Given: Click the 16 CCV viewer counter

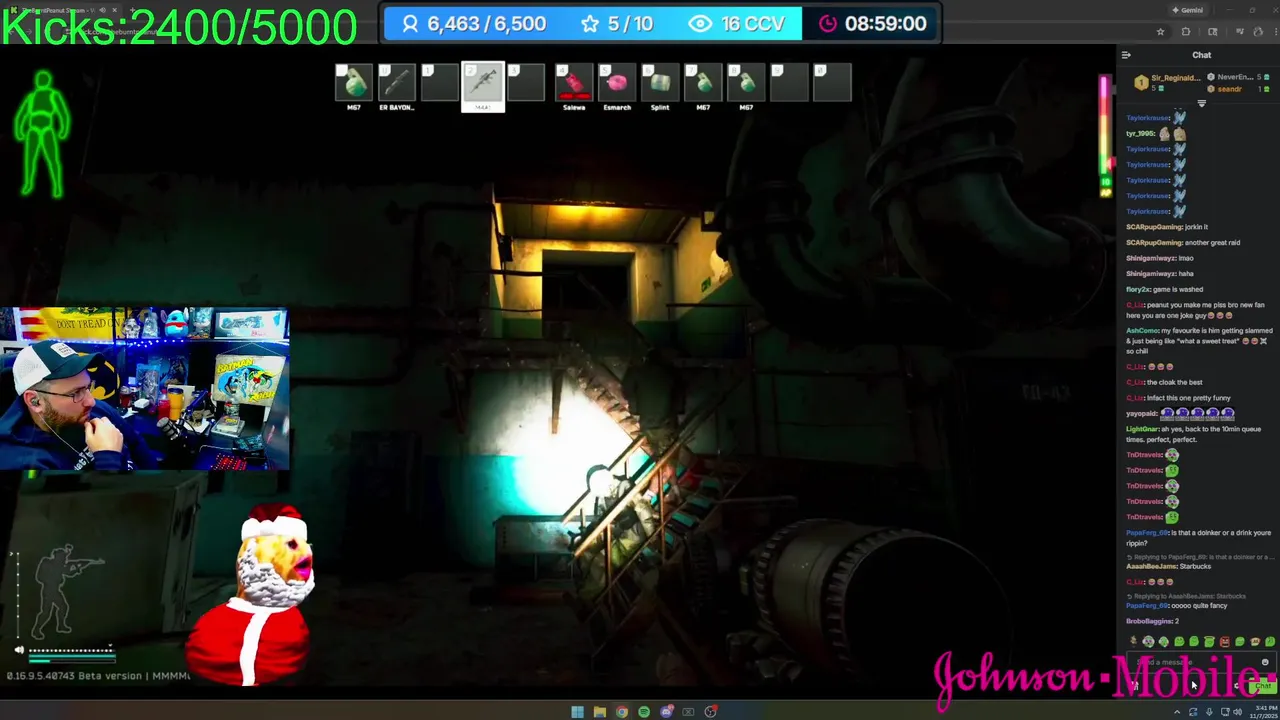Looking at the screenshot, I should (737, 23).
